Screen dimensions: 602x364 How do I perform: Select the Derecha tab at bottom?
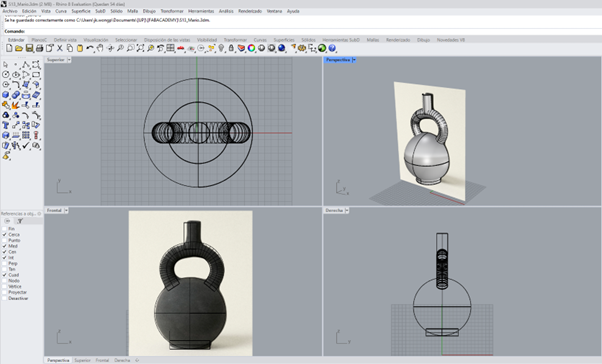tap(122, 360)
